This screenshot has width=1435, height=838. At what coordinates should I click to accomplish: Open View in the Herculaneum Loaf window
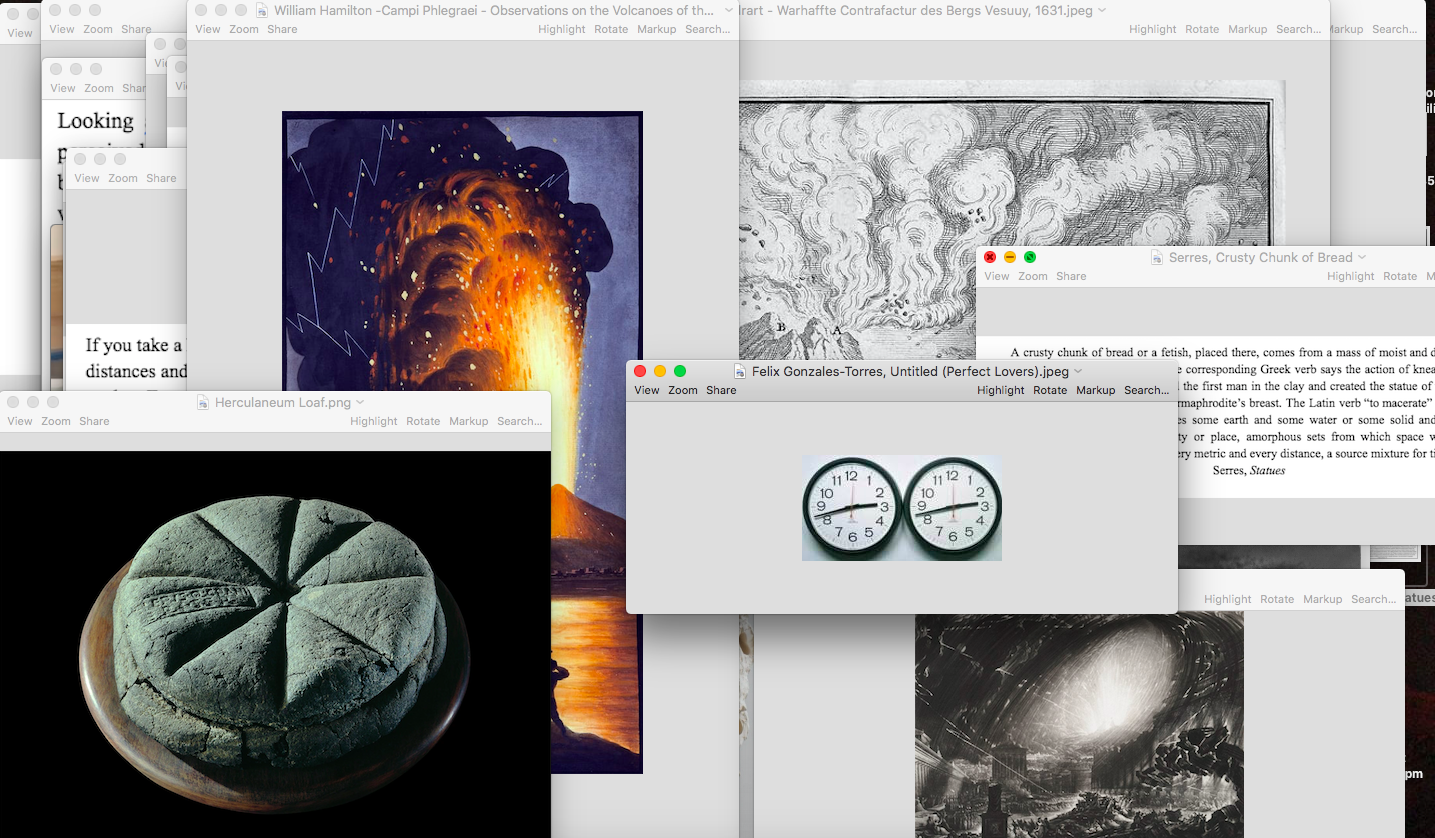point(20,421)
